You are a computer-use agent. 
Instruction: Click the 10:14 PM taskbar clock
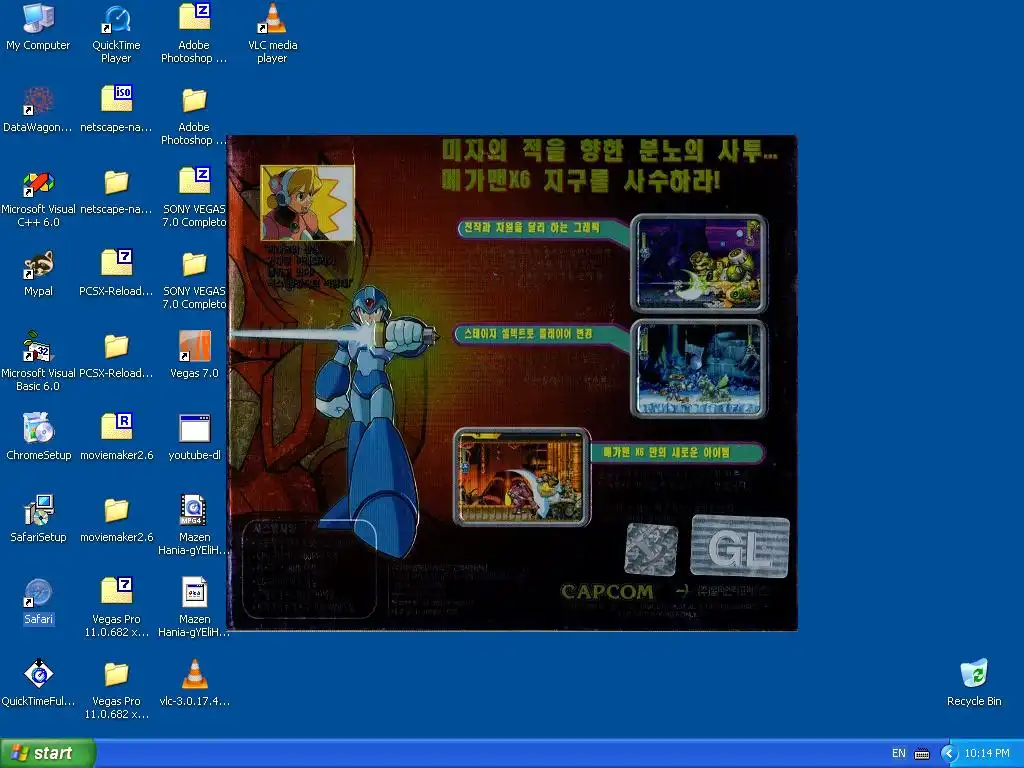pos(987,754)
